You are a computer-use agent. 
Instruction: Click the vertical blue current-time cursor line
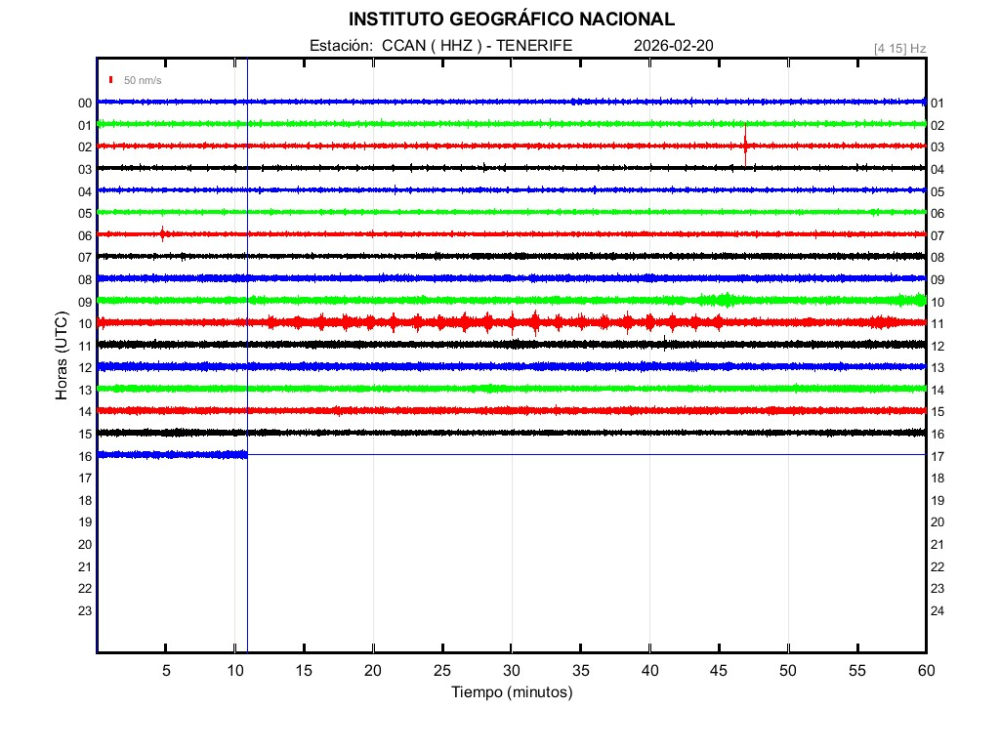click(247, 550)
